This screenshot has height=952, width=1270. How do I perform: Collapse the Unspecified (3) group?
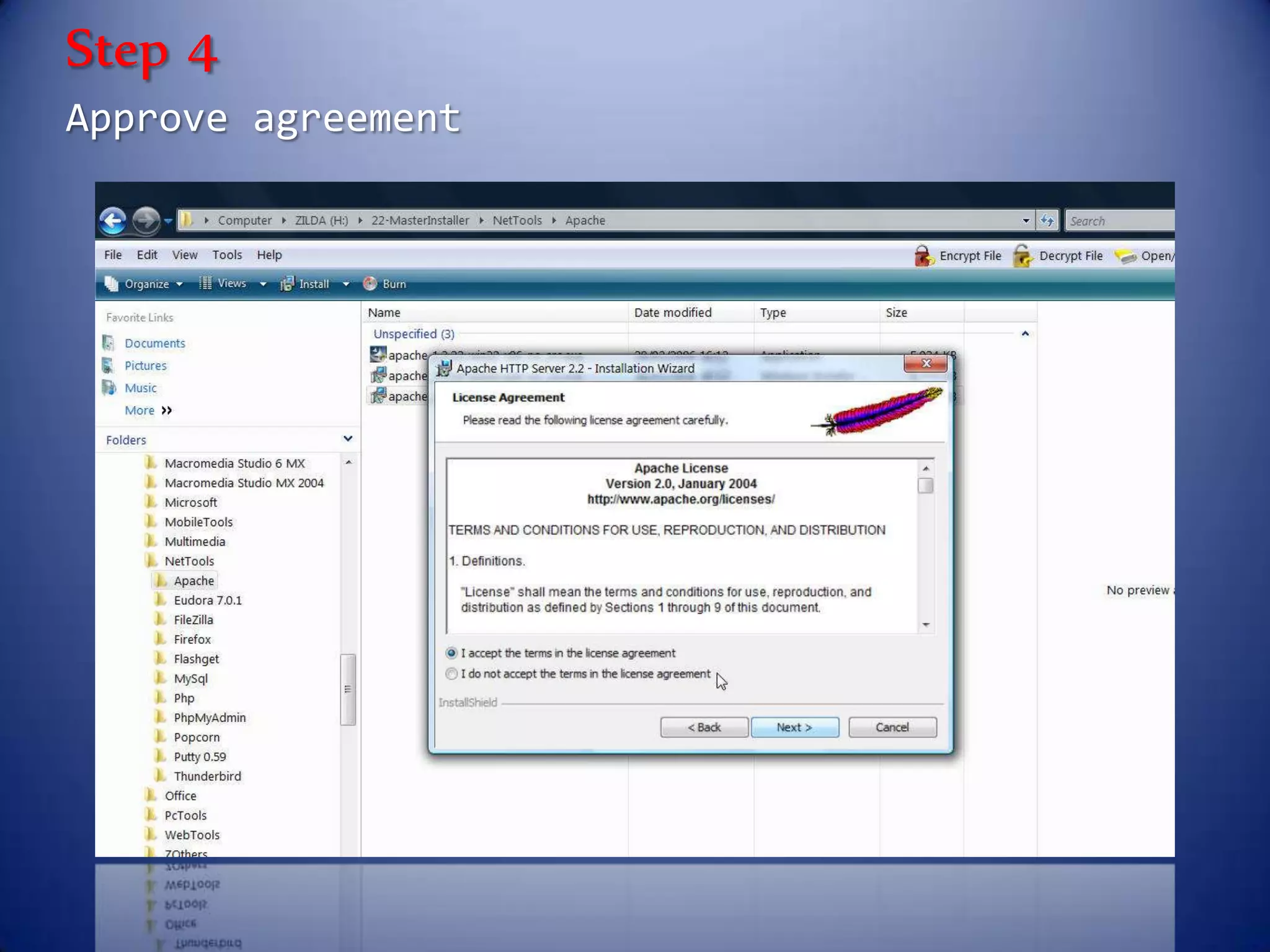[x=1025, y=334]
